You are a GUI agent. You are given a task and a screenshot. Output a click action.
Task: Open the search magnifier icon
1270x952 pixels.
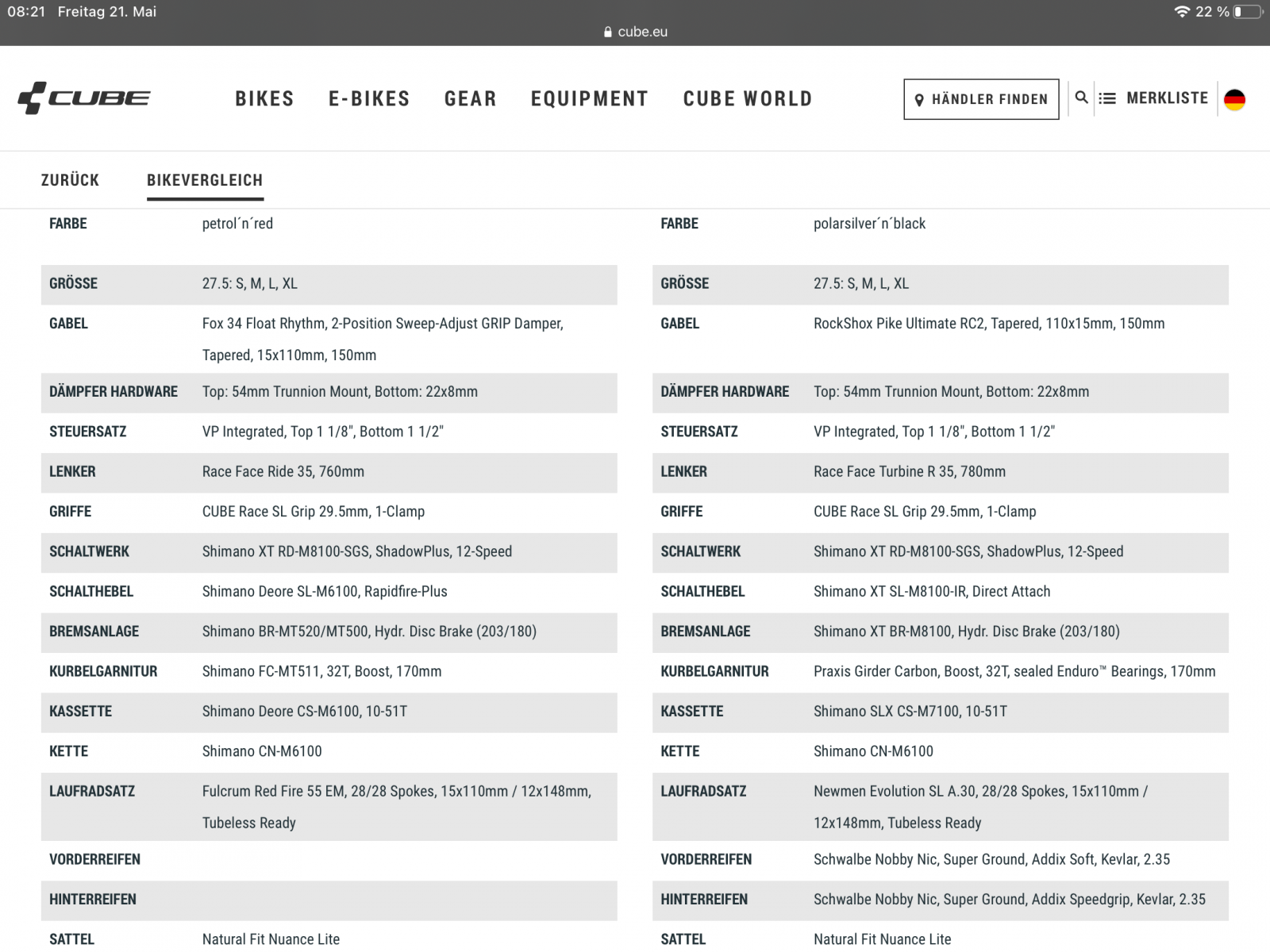(x=1081, y=98)
